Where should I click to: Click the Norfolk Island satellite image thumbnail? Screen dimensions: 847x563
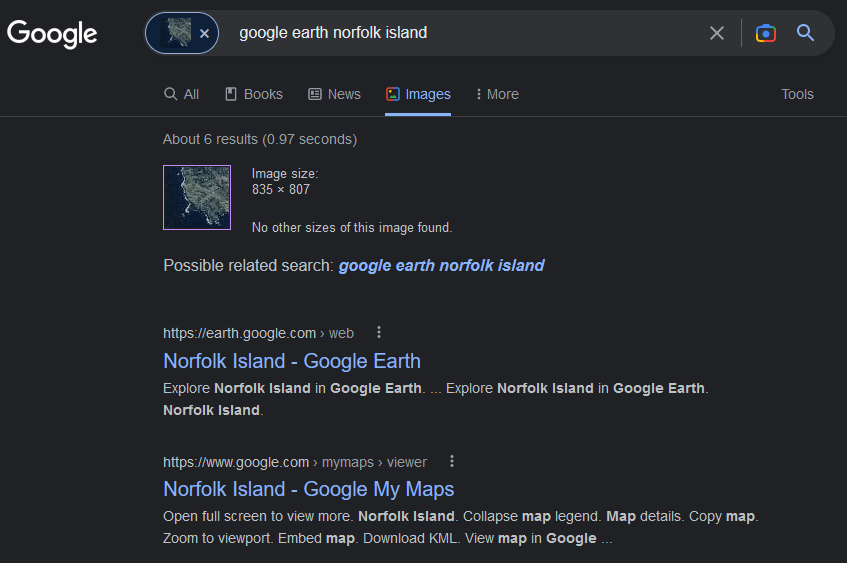197,197
